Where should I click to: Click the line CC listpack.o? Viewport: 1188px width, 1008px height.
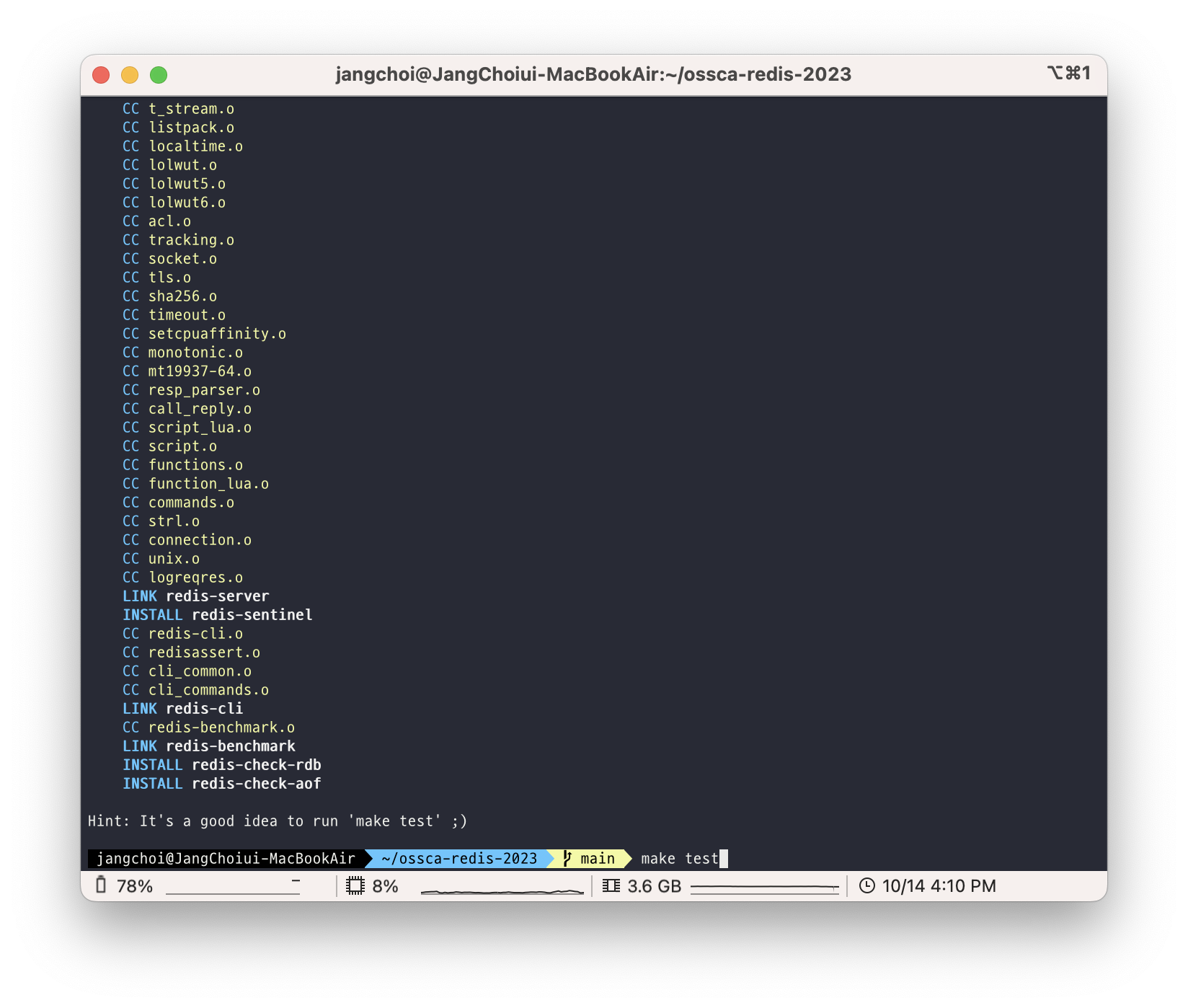(x=179, y=127)
